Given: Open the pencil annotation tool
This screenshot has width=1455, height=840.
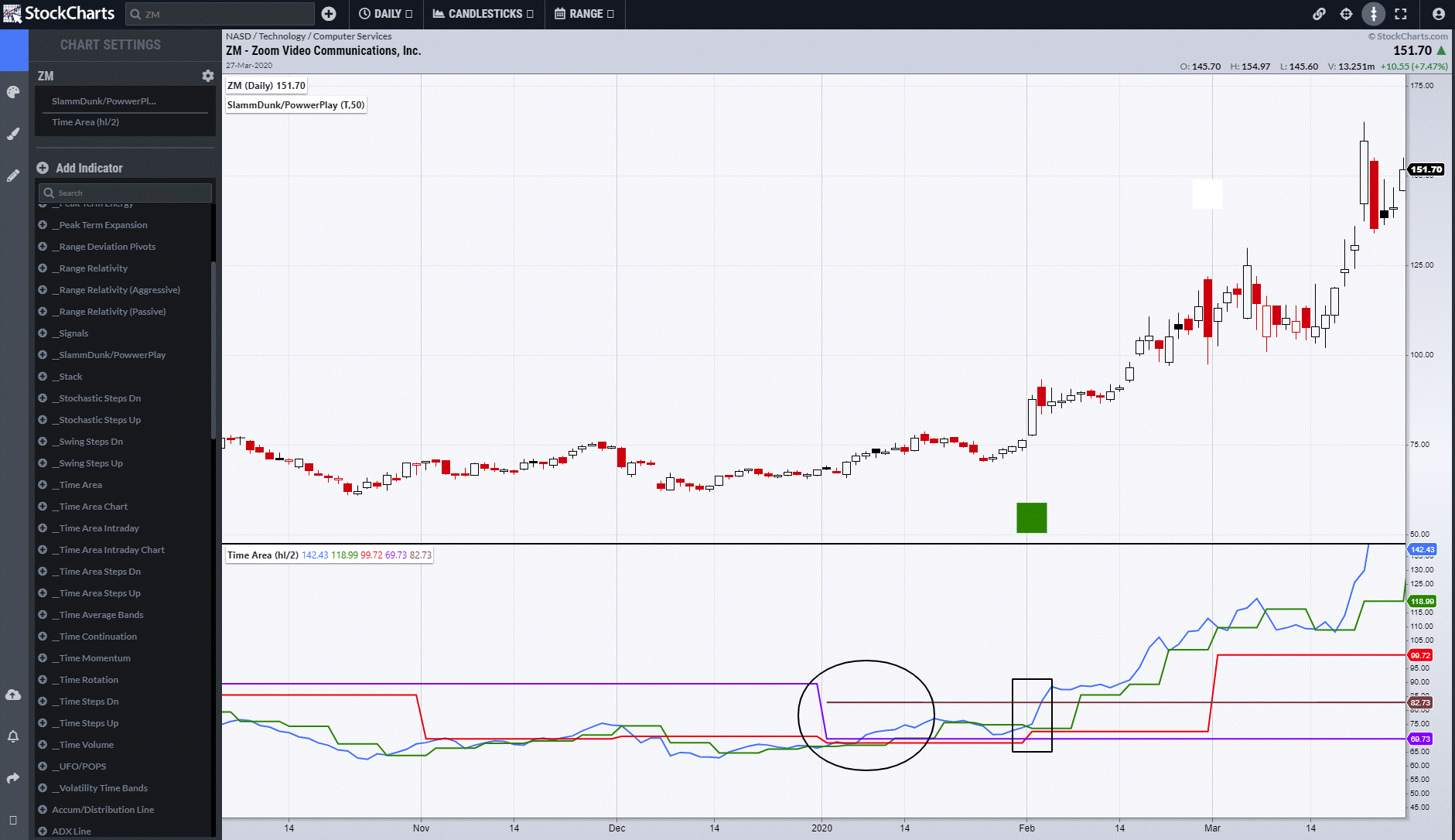Looking at the screenshot, I should [13, 176].
